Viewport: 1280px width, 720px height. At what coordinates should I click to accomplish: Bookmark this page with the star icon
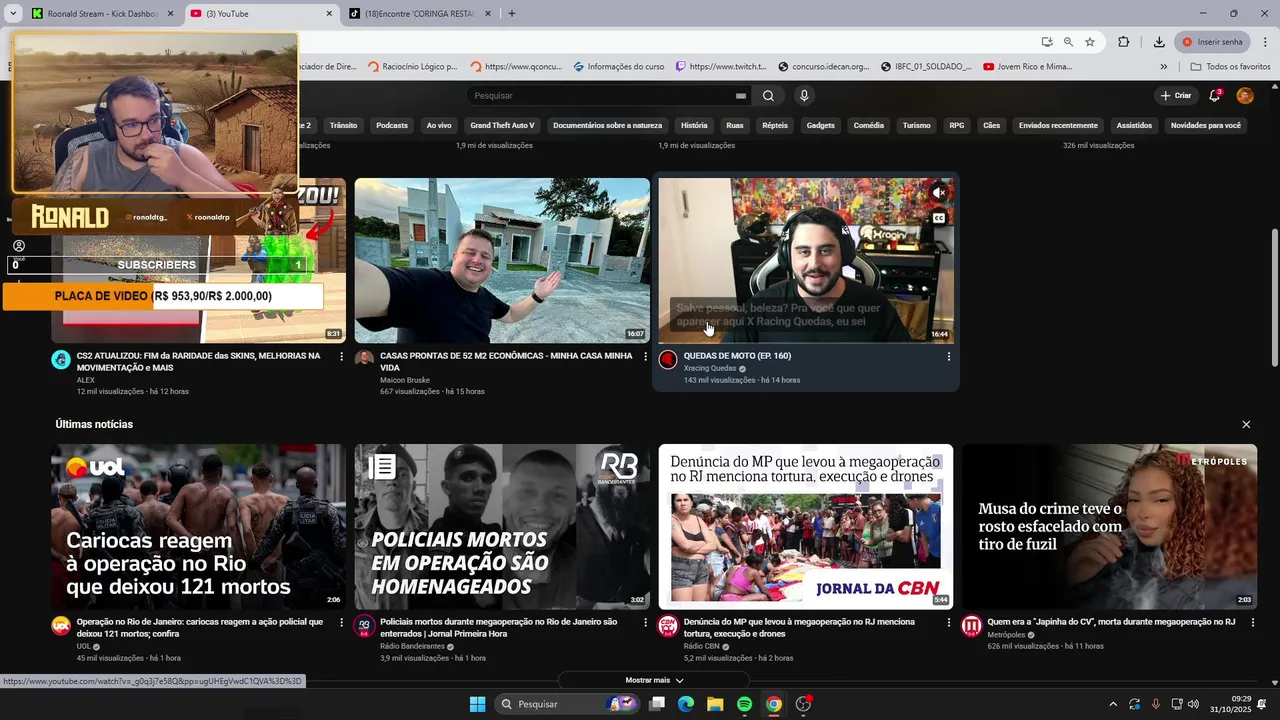[x=1090, y=42]
